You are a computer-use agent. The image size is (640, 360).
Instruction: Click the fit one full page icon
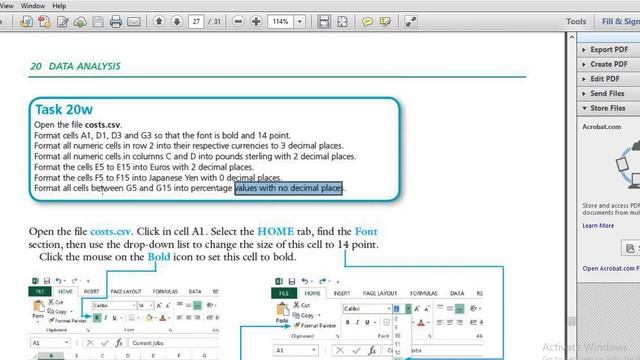coord(342,22)
